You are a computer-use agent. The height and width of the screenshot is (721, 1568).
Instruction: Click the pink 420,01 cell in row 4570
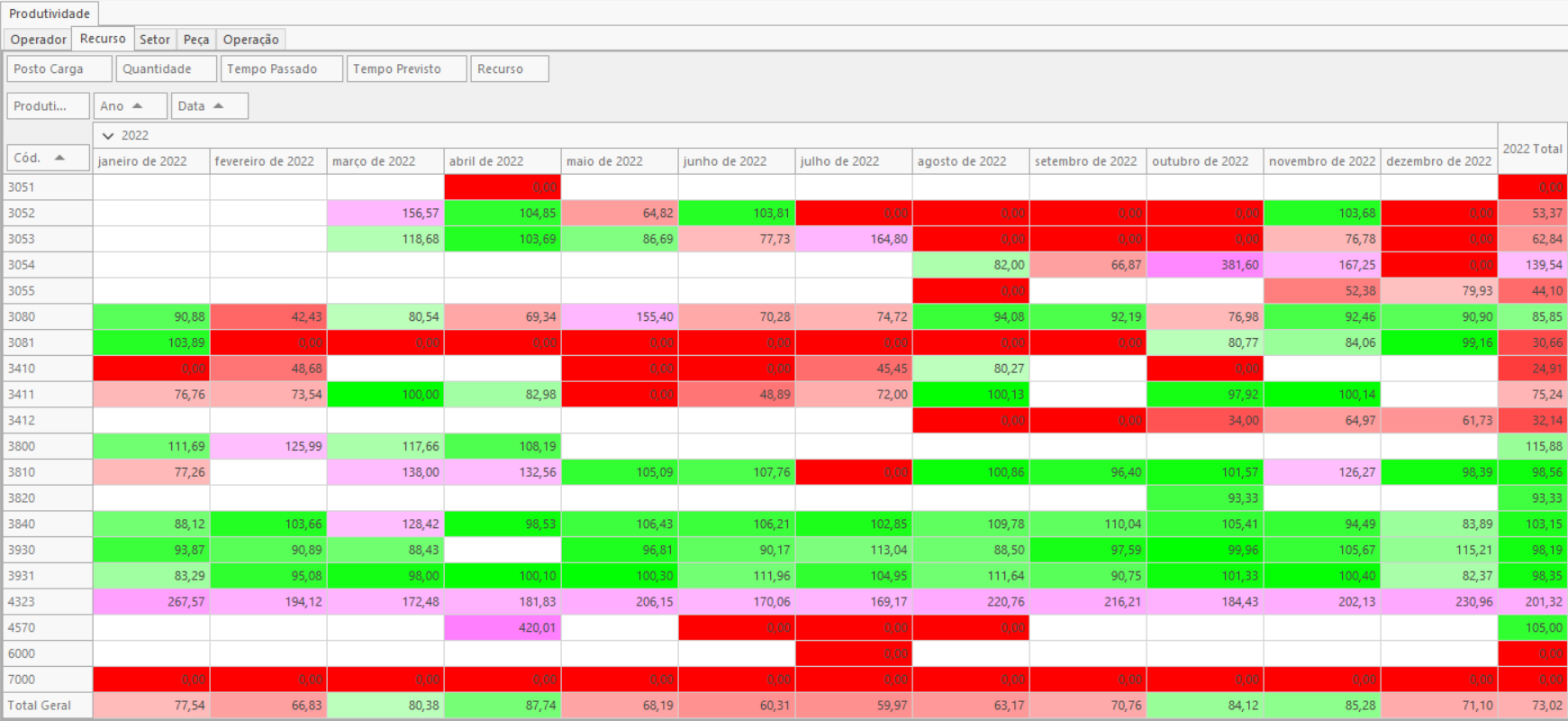(x=502, y=628)
